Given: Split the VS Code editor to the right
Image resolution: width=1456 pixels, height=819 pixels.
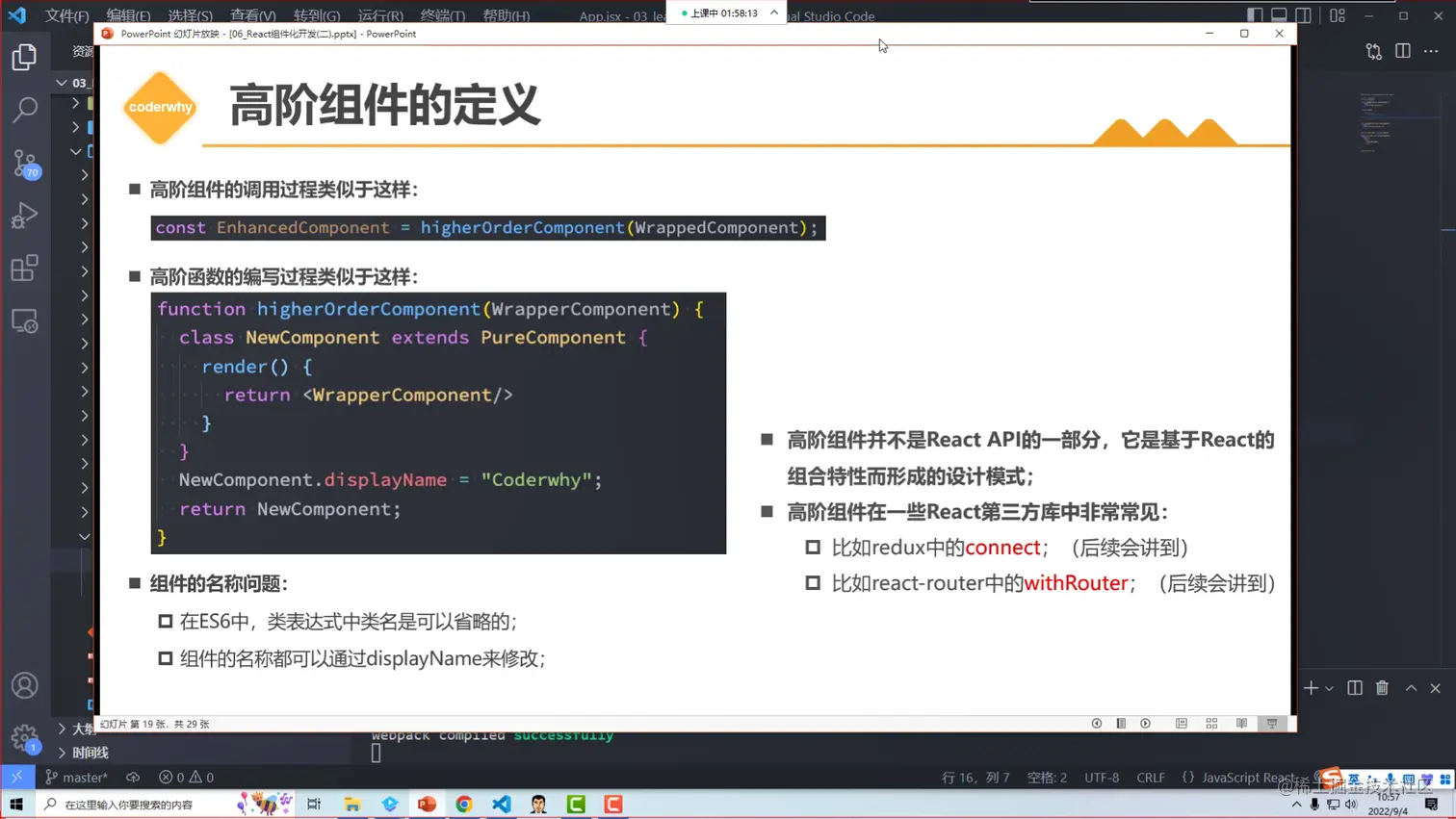Looking at the screenshot, I should 1403,51.
